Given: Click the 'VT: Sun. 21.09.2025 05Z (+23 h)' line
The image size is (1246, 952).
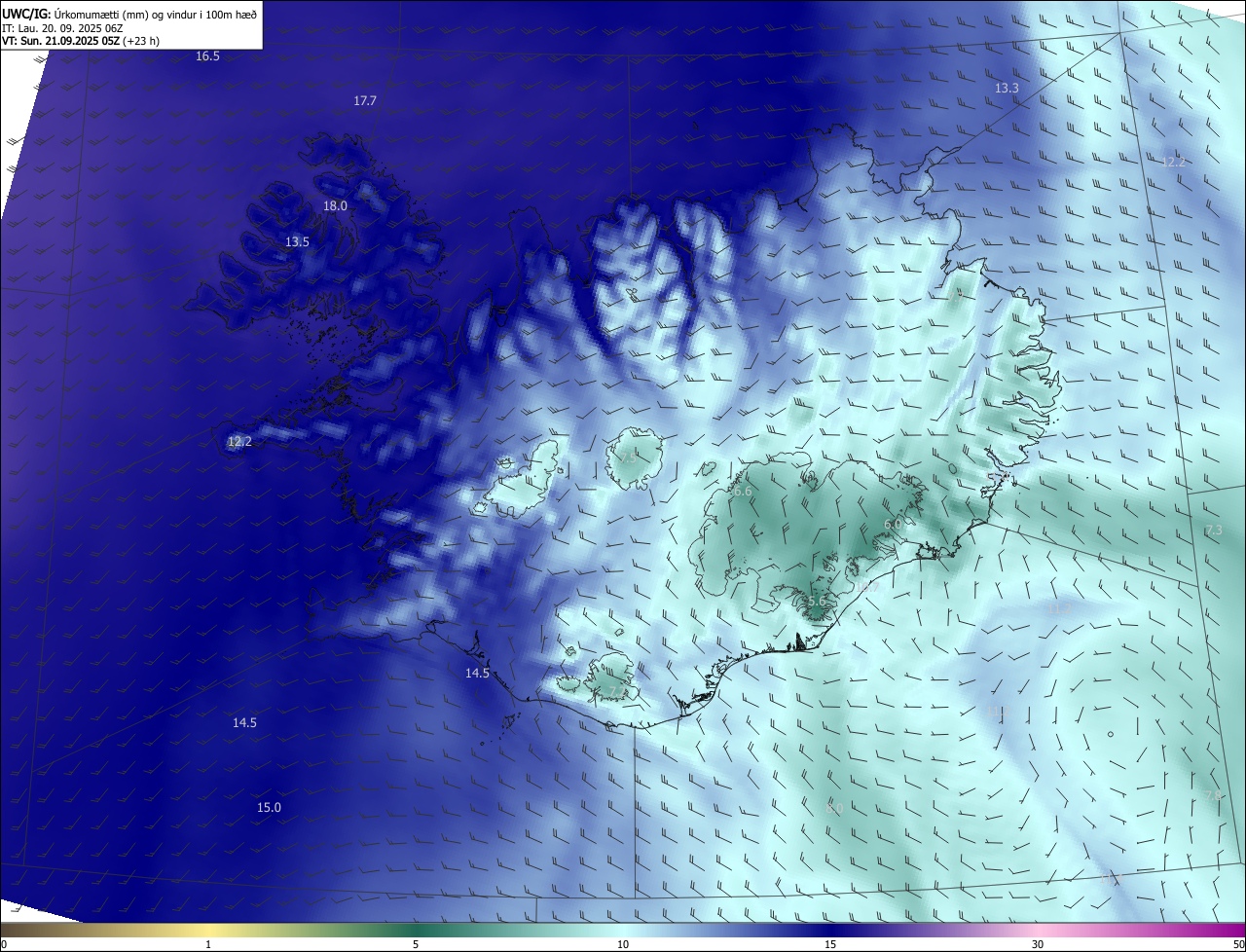Looking at the screenshot, I should coord(81,41).
